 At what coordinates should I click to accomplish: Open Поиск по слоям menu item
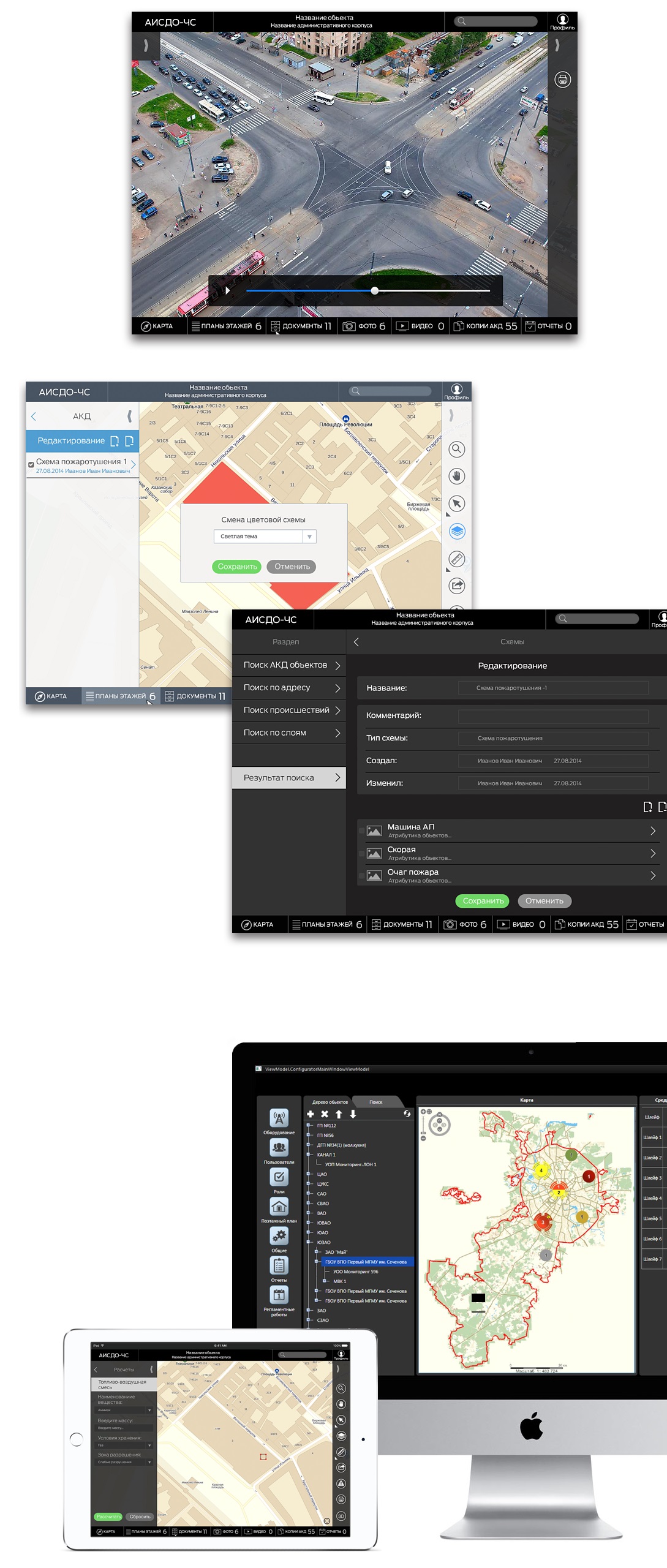(289, 733)
